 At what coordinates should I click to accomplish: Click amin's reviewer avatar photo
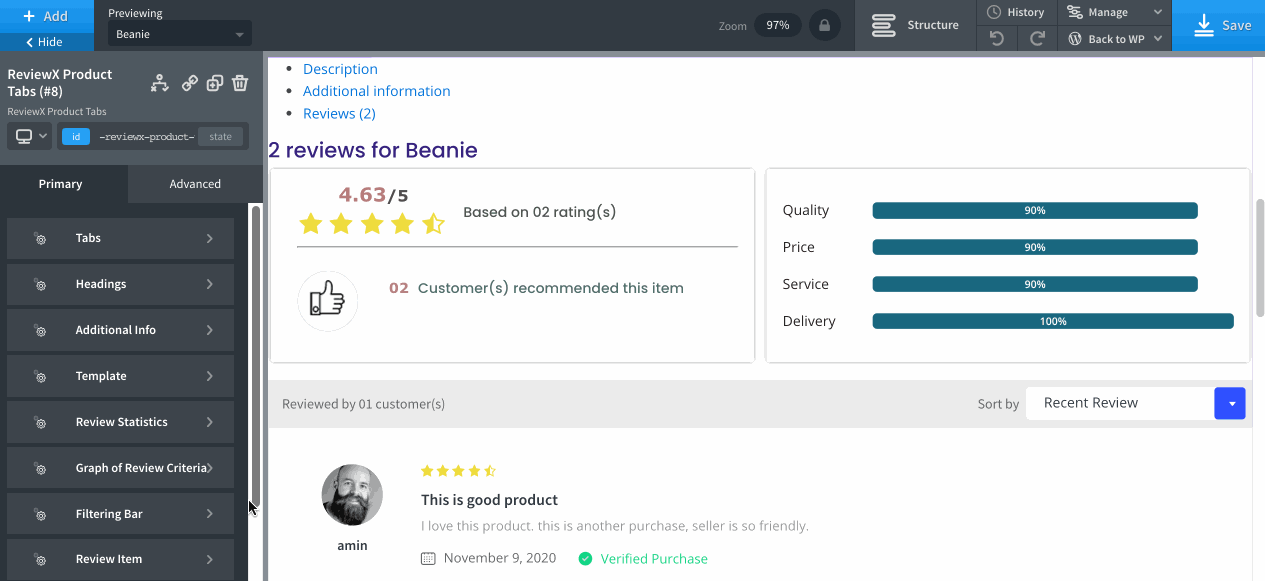pos(352,495)
